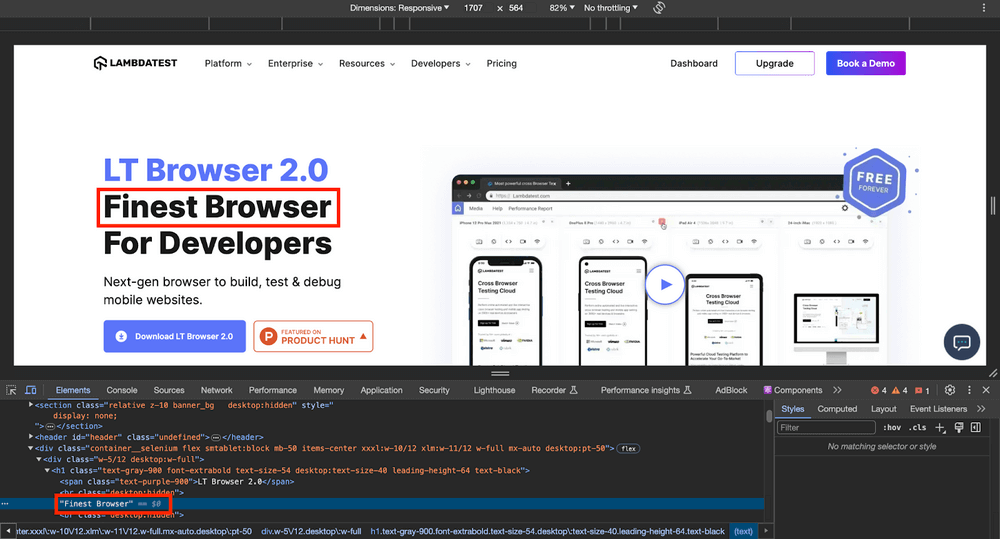
Task: Open the AdBlock tab
Action: pyautogui.click(x=731, y=390)
